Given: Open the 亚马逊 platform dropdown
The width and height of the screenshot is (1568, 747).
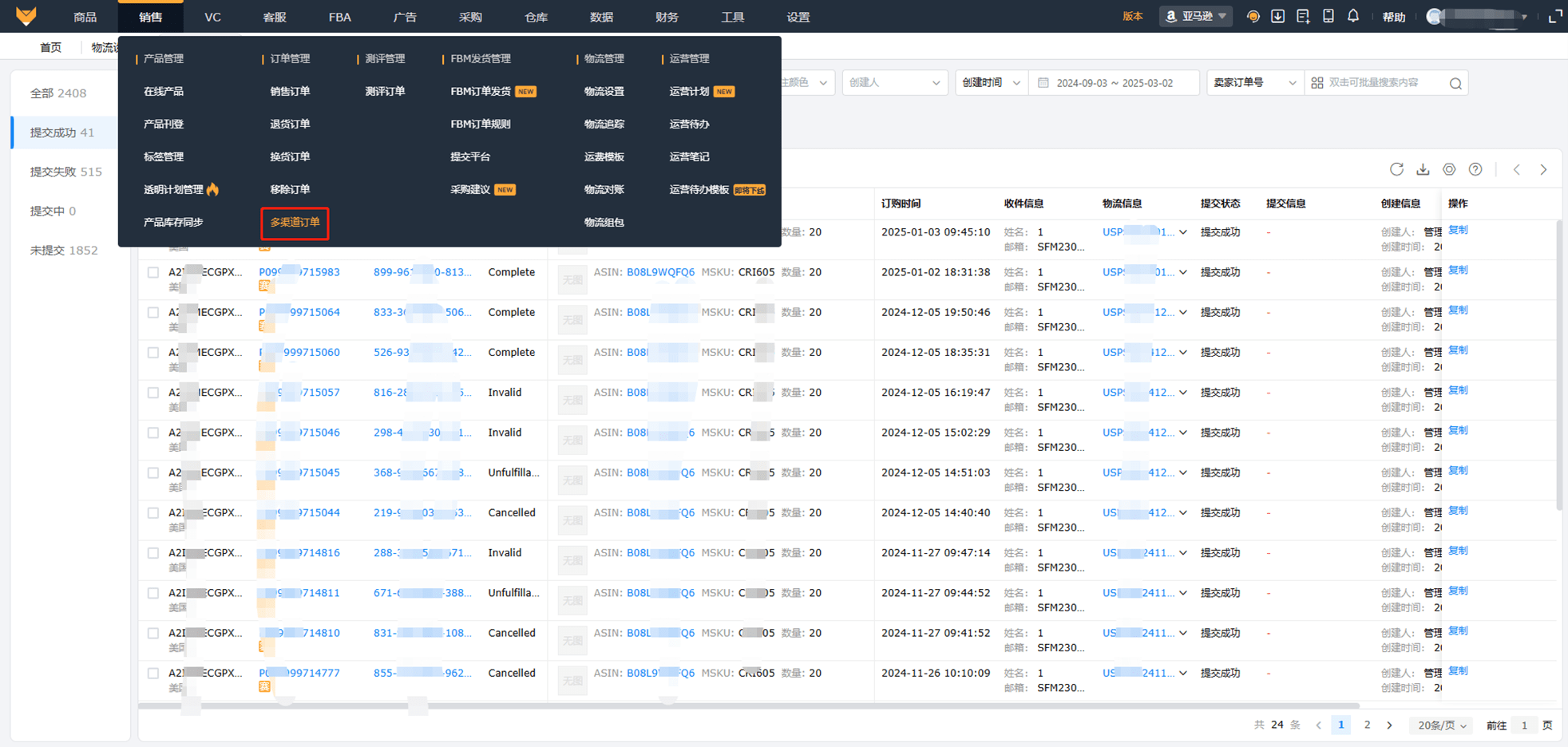Looking at the screenshot, I should [x=1195, y=17].
